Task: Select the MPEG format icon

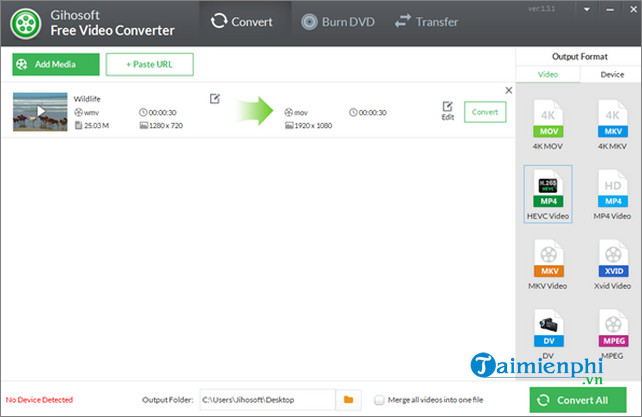Action: pos(613,334)
